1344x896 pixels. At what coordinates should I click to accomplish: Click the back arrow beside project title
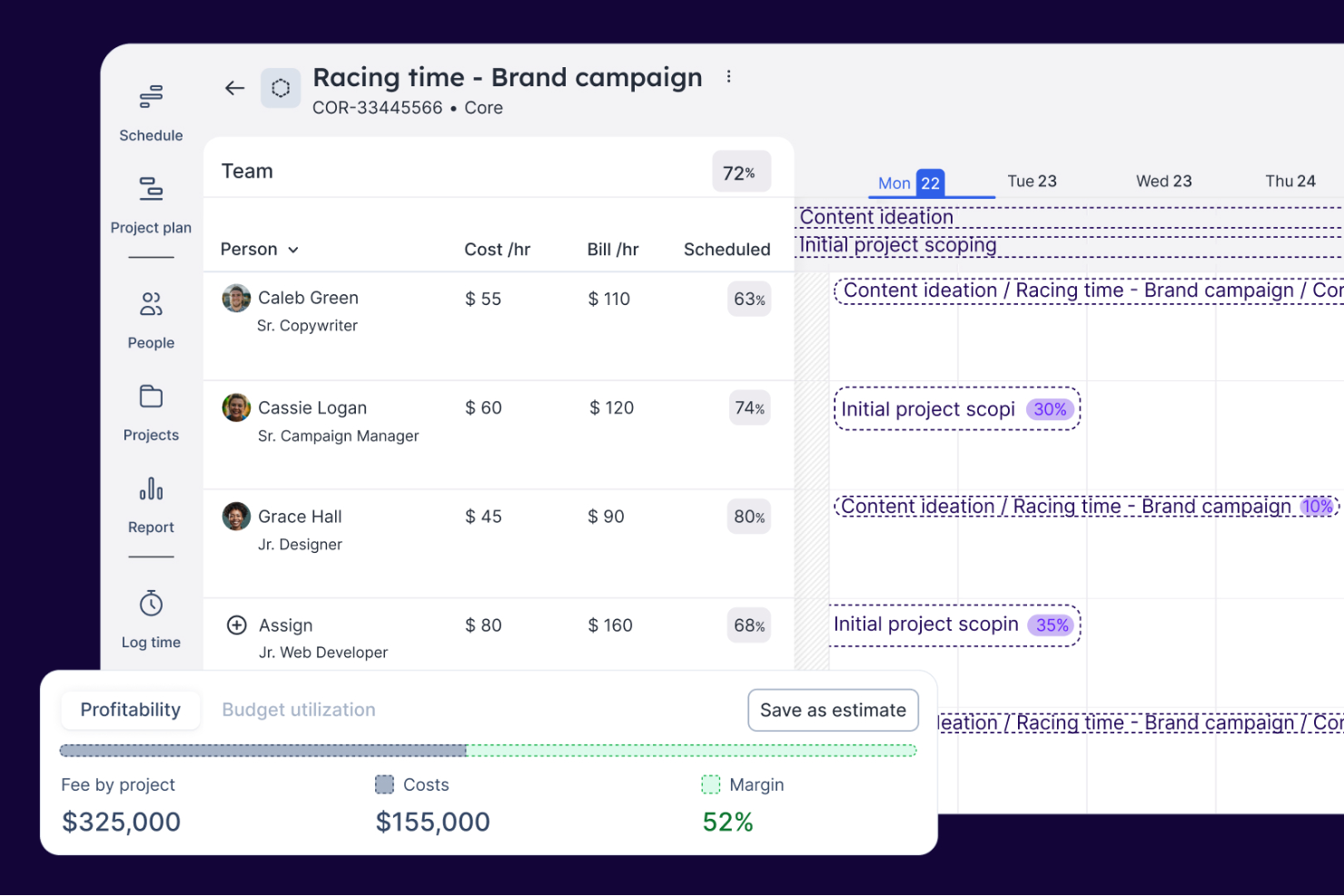pos(234,88)
